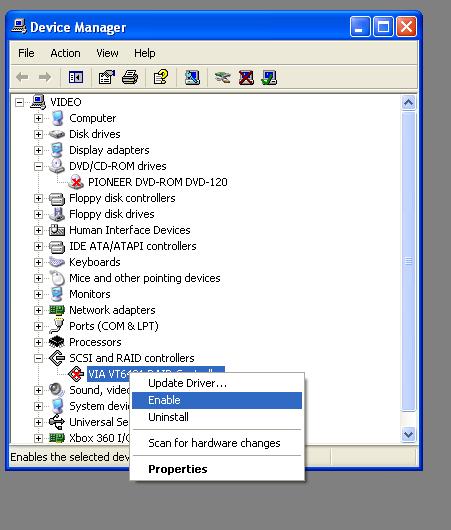Screen dimensions: 451x530
Task: Click the SCSI and RAID controllers icon
Action: [x=57, y=358]
